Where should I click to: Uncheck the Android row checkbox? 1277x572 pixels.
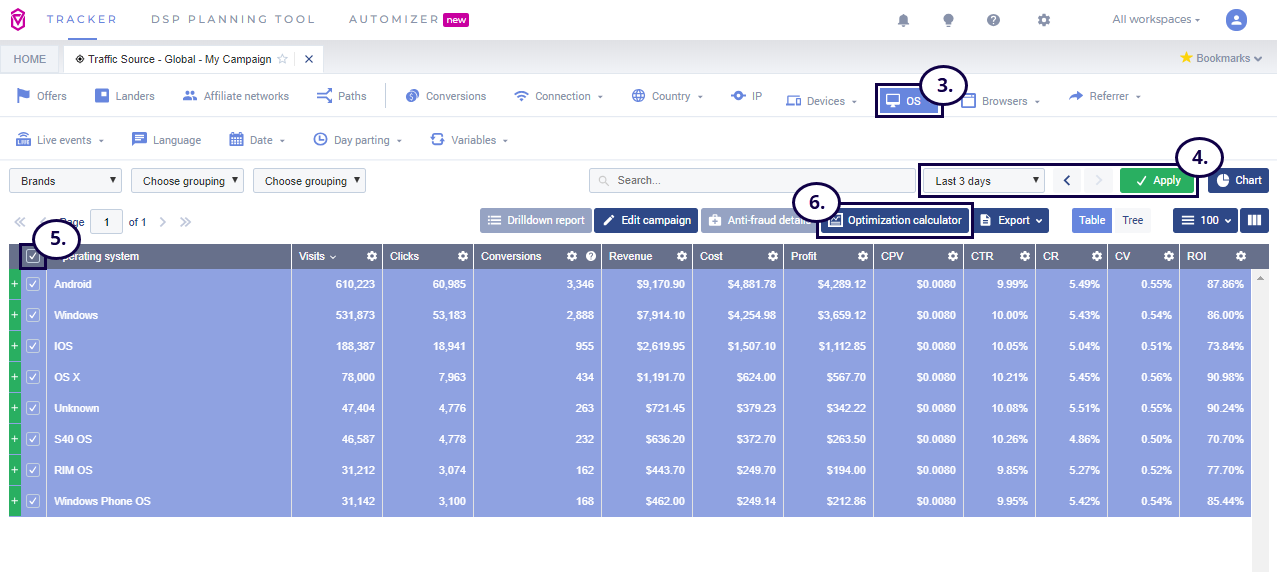tap(33, 285)
